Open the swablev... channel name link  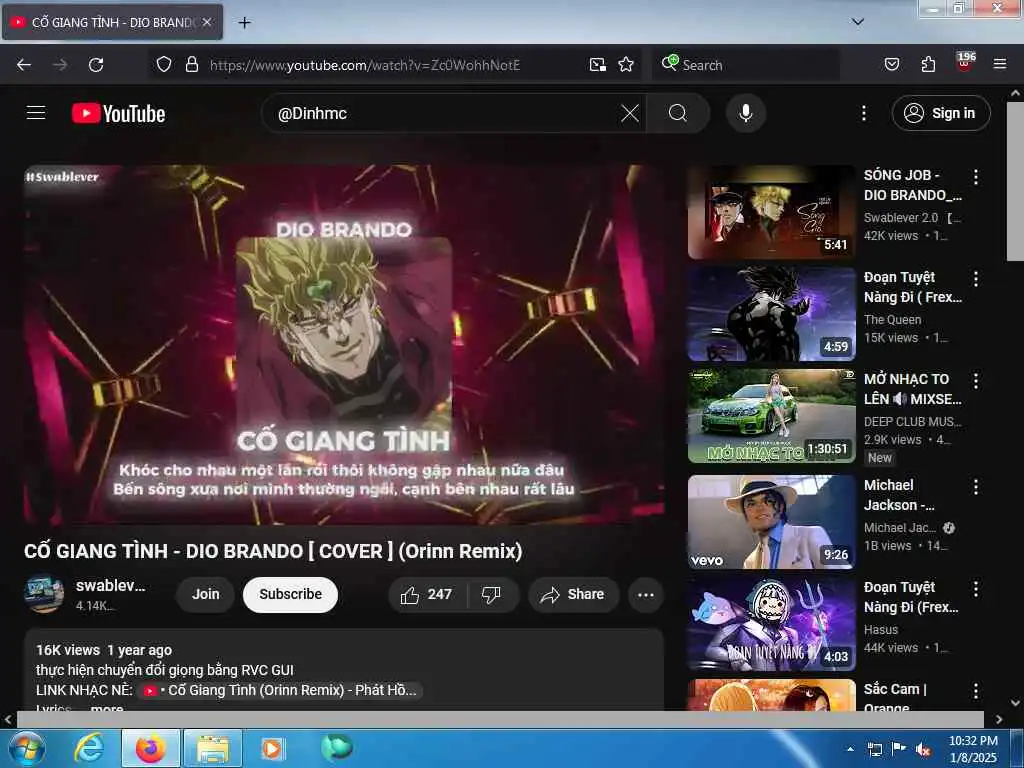110,585
